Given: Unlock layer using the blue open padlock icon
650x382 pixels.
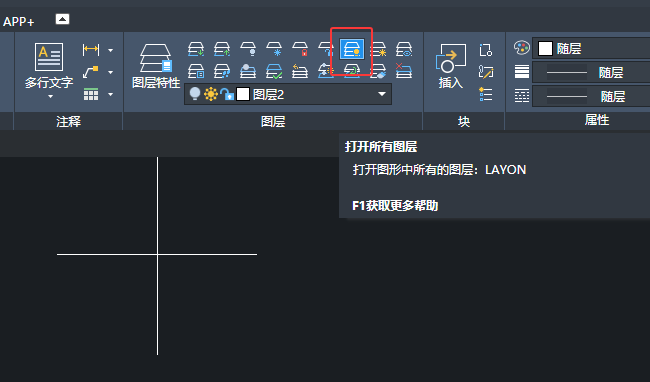Looking at the screenshot, I should [326, 49].
